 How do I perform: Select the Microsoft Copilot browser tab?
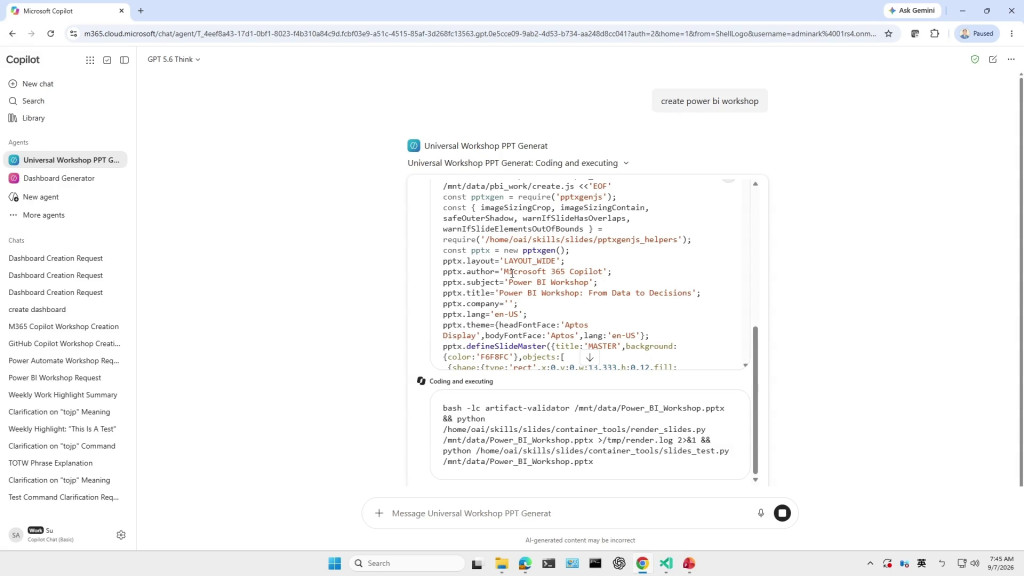click(68, 11)
